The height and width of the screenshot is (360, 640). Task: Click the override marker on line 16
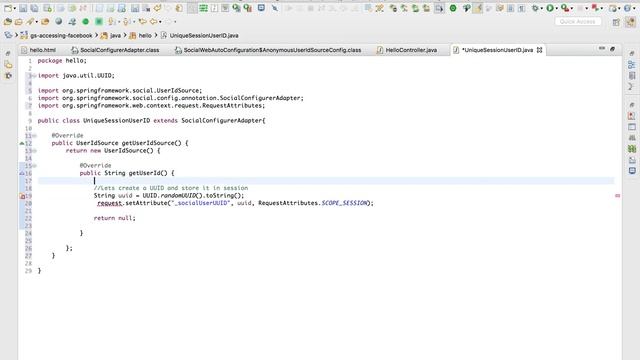pyautogui.click(x=22, y=173)
